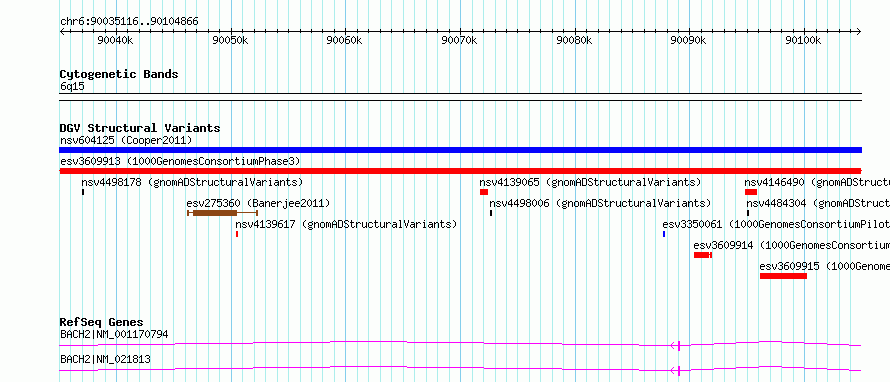The image size is (890, 382).
Task: Click the small black nsv4498178 marker
Action: [83, 192]
